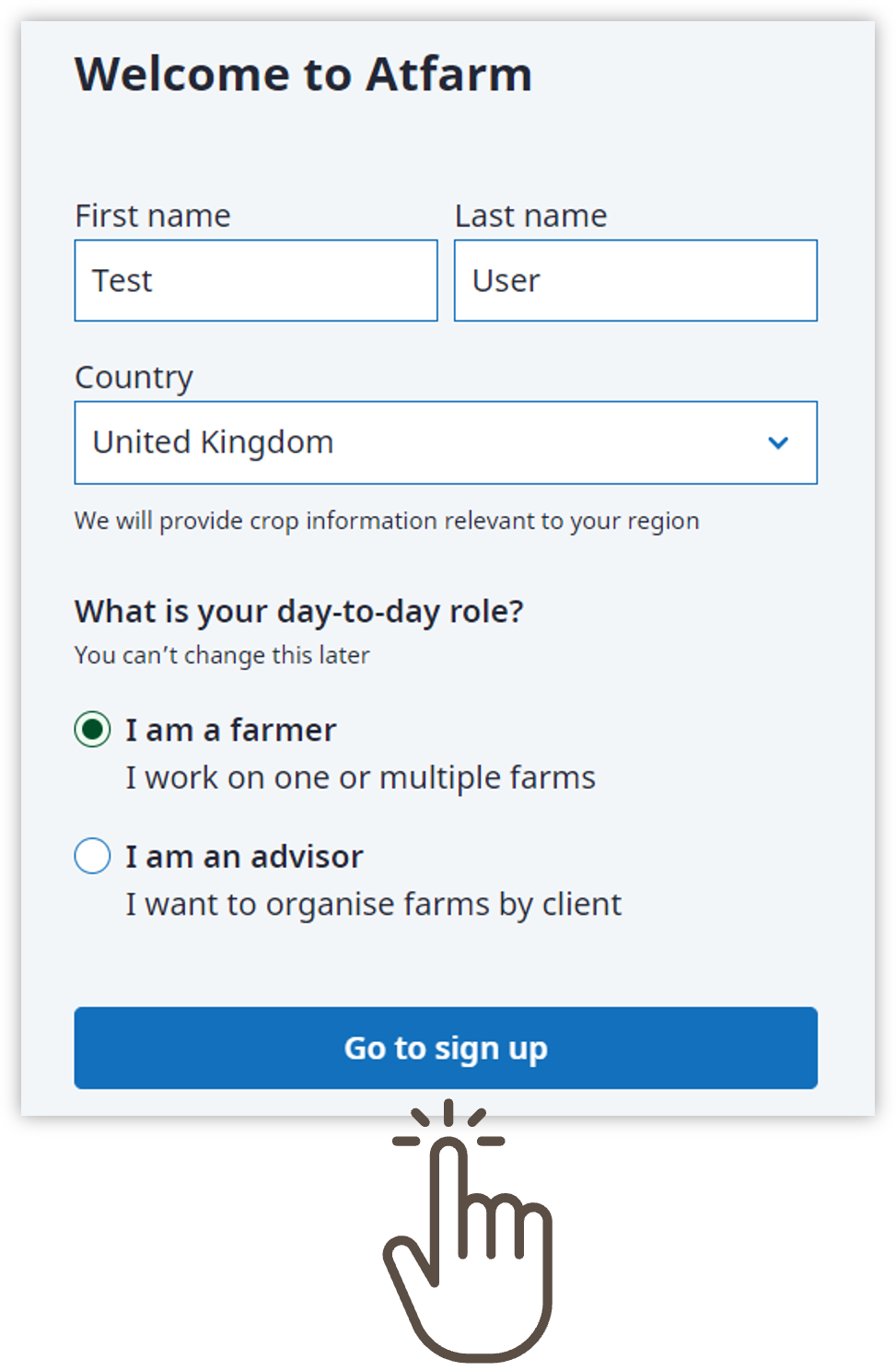Screen dimensions: 896x1371
Task: Click the 'United Kingdom' selected value
Action: click(213, 442)
